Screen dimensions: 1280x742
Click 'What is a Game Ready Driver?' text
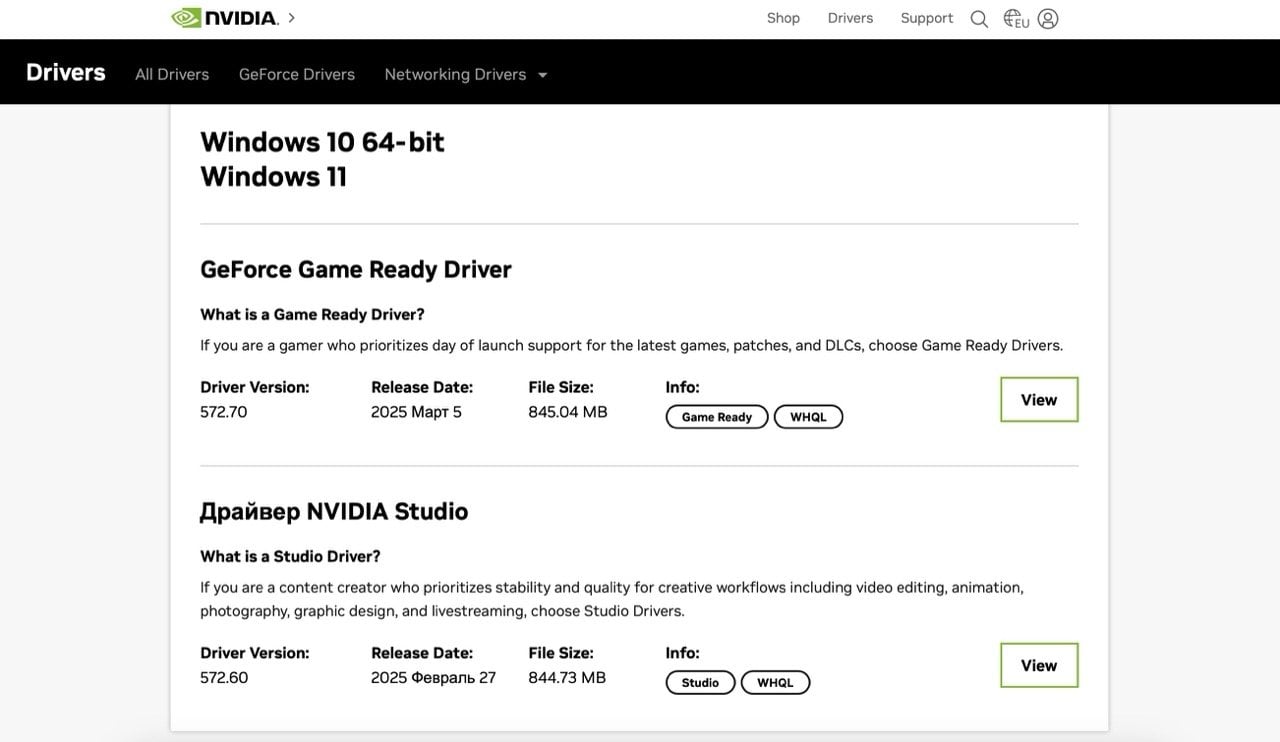[x=312, y=314]
